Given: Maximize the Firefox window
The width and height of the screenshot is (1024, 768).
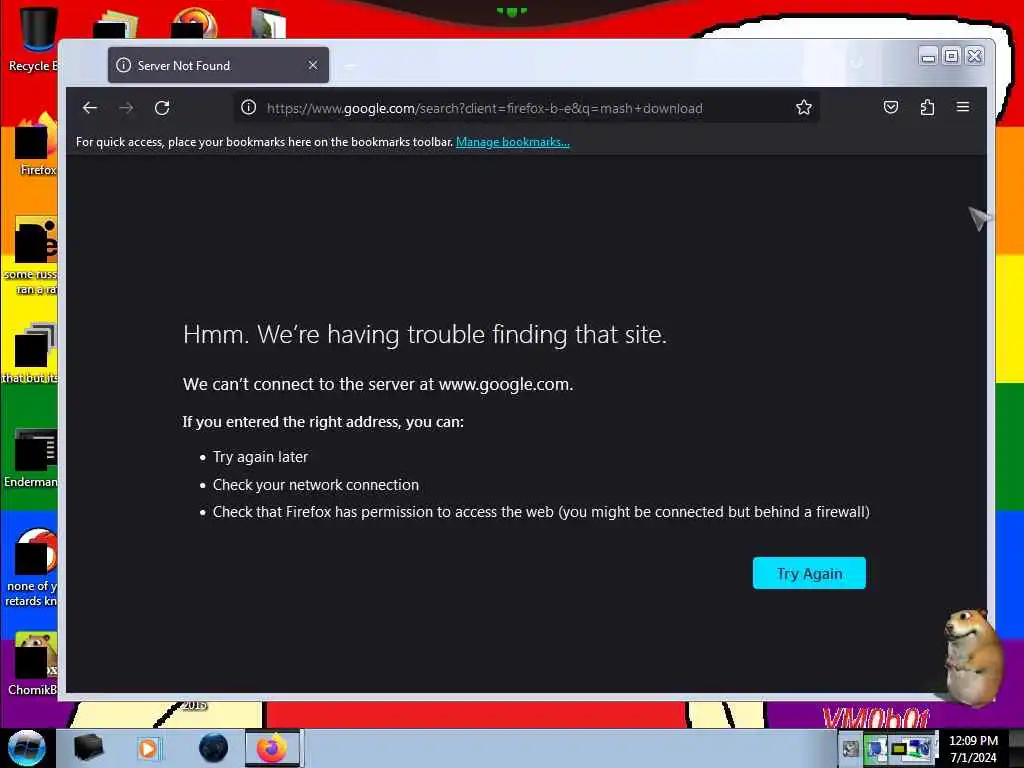Looking at the screenshot, I should click(x=952, y=56).
